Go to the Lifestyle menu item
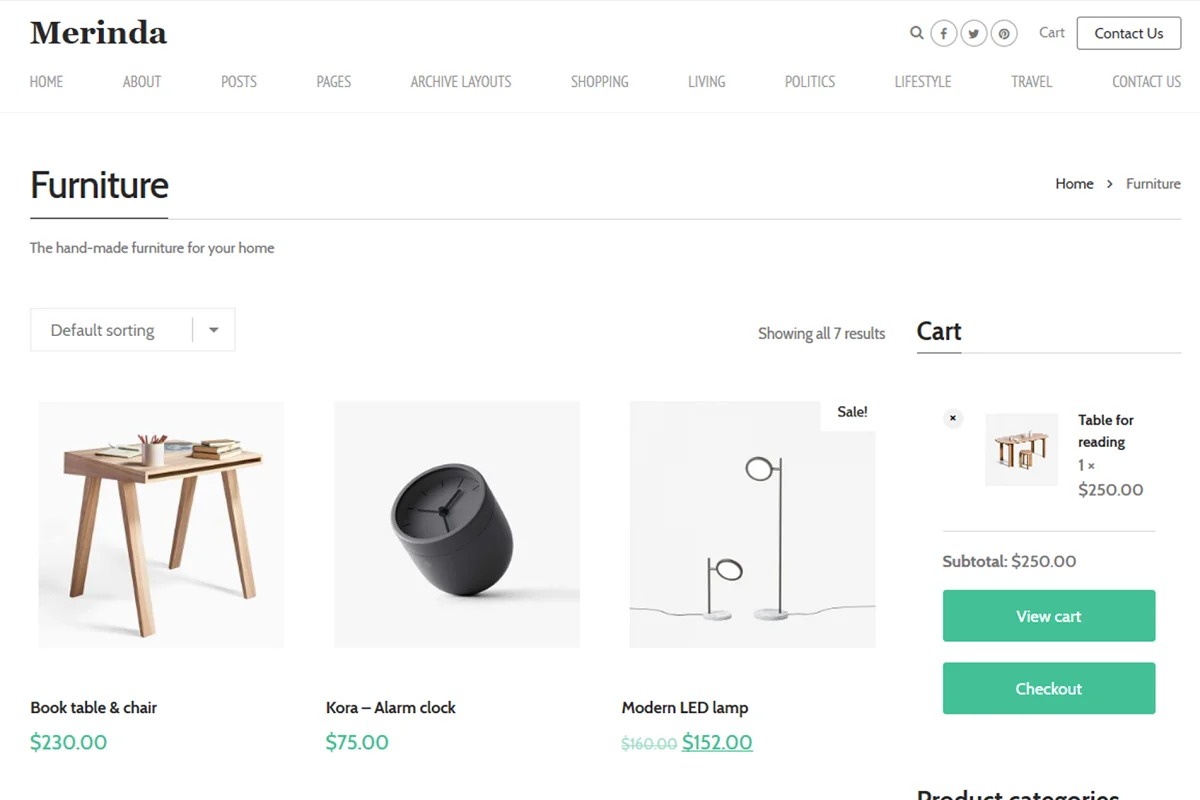Viewport: 1200px width, 800px height. point(922,82)
